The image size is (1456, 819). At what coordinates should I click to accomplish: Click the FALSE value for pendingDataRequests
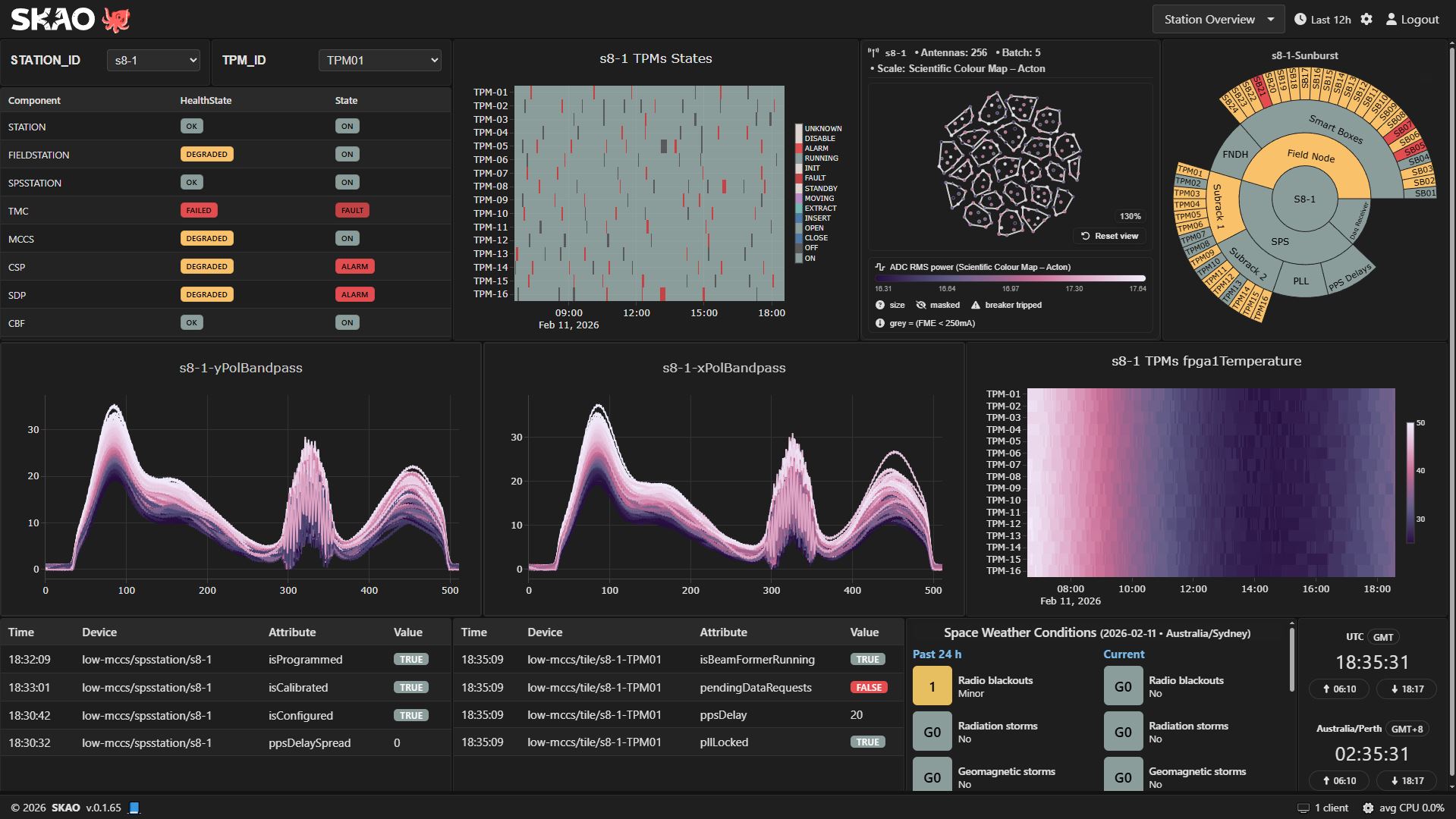[869, 687]
